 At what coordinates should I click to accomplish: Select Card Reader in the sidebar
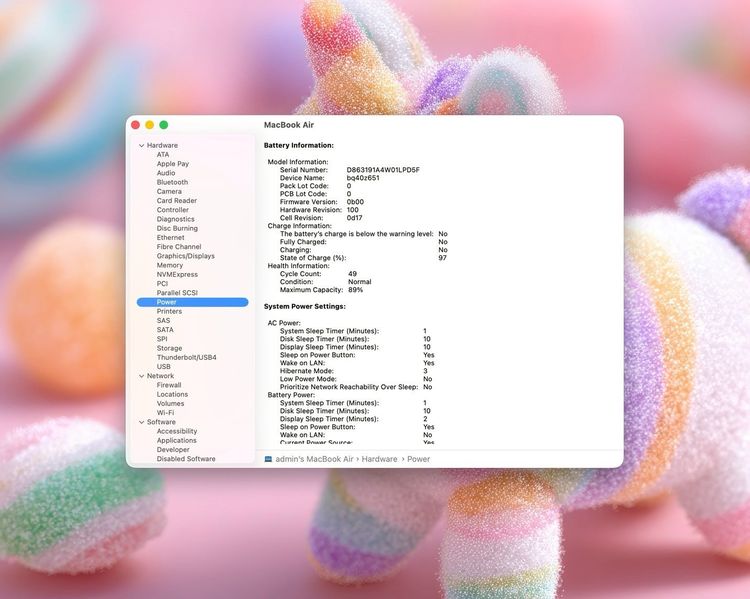[x=176, y=200]
